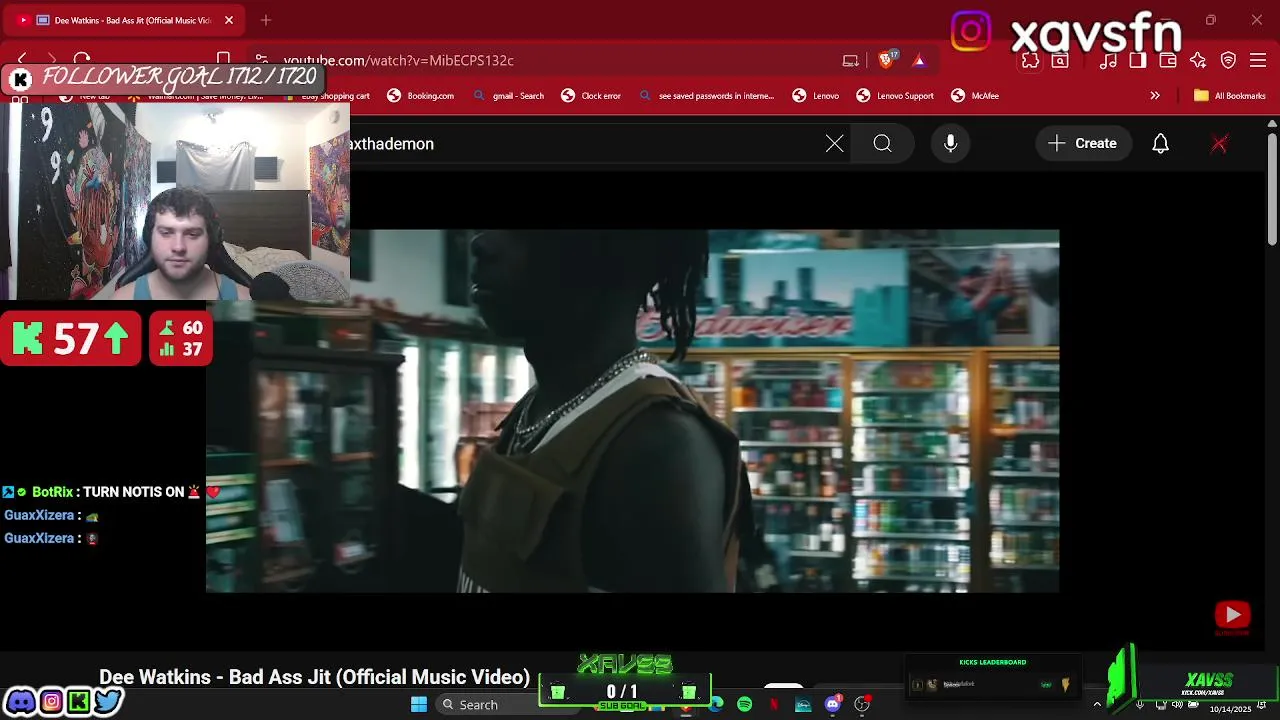Open the McAfee bookmark
1280x720 pixels.
975,96
